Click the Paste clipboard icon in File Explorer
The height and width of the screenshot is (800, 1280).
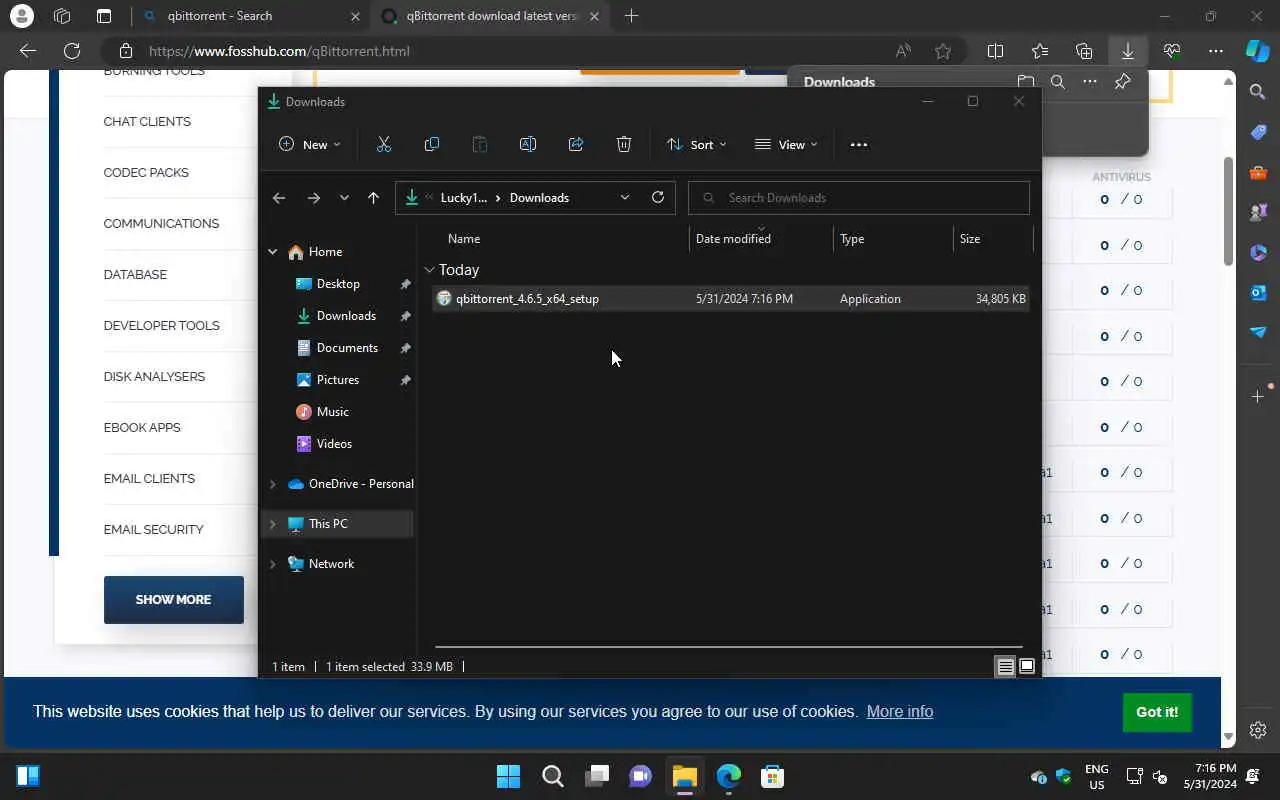pyautogui.click(x=480, y=145)
